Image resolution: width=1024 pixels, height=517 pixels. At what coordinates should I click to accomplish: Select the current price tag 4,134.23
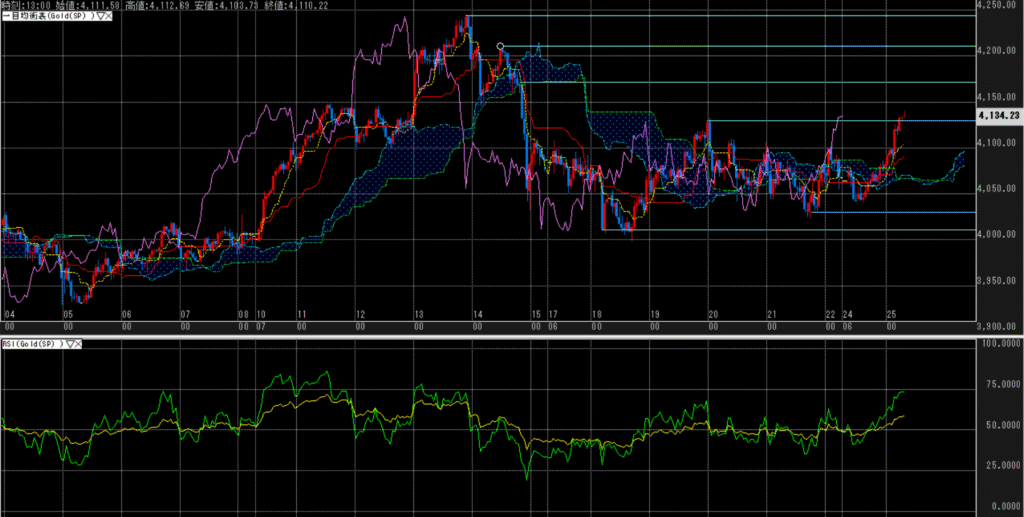tap(999, 116)
